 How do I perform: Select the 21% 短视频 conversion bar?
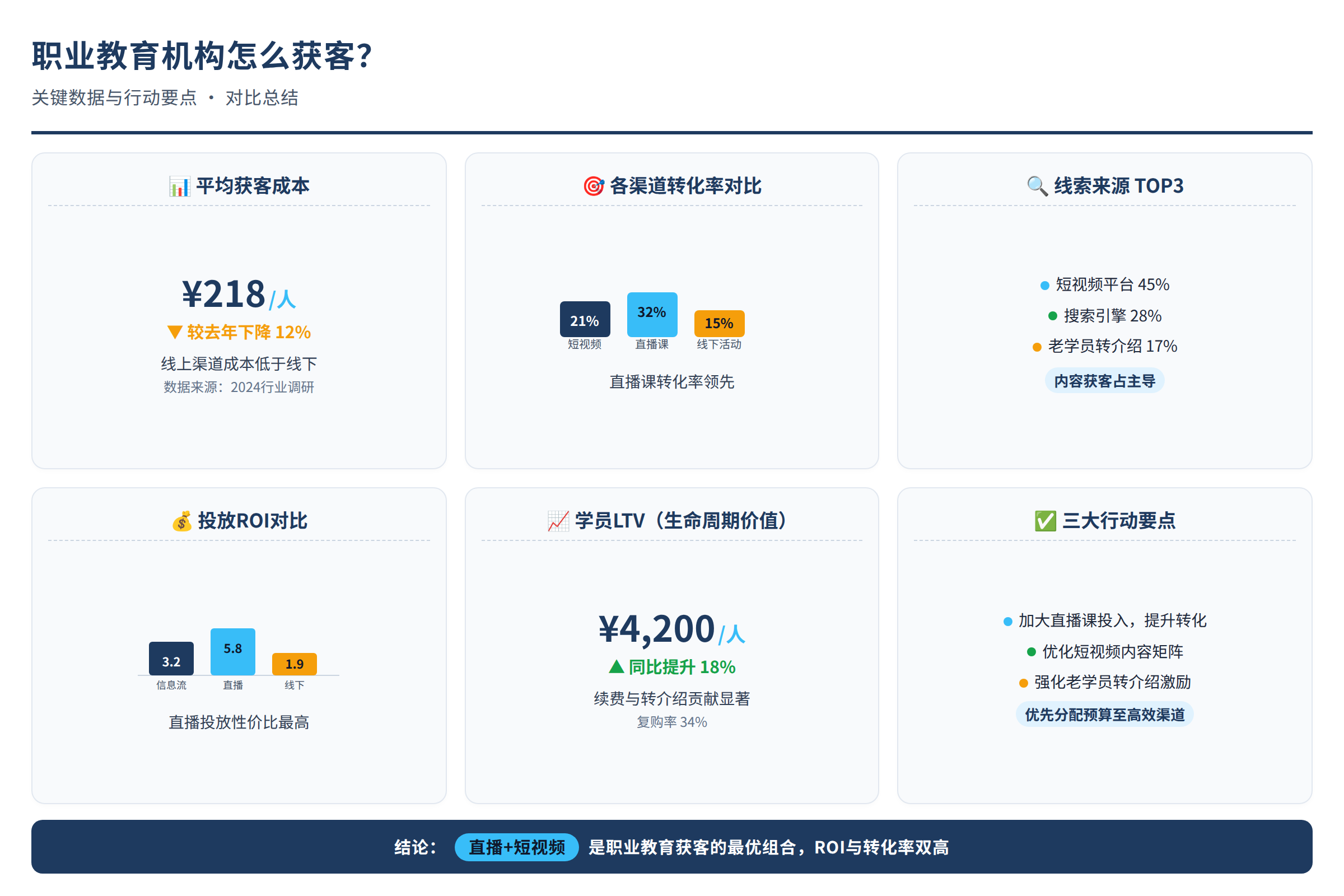(x=585, y=319)
